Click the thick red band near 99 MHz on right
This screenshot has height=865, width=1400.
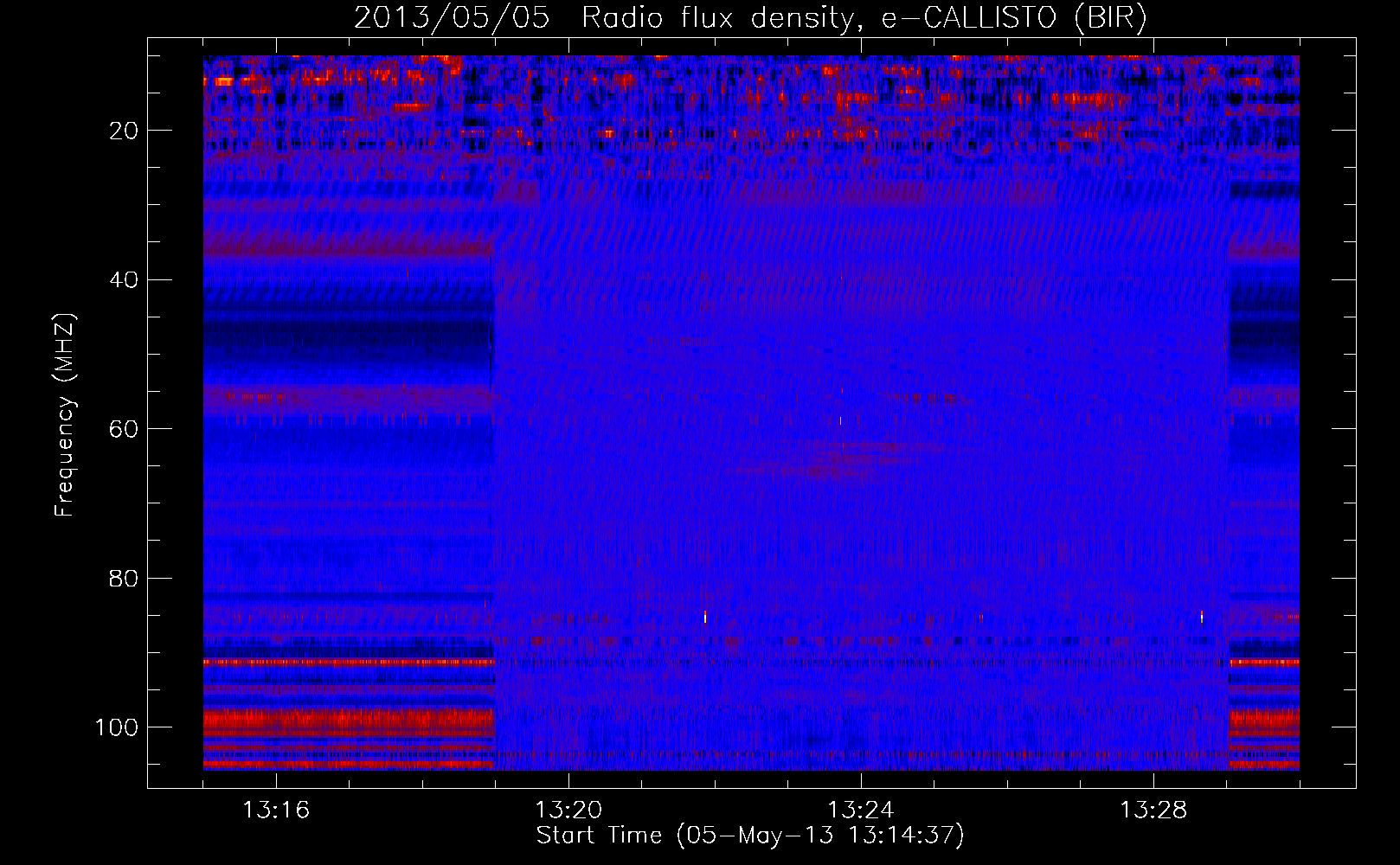point(1264,720)
